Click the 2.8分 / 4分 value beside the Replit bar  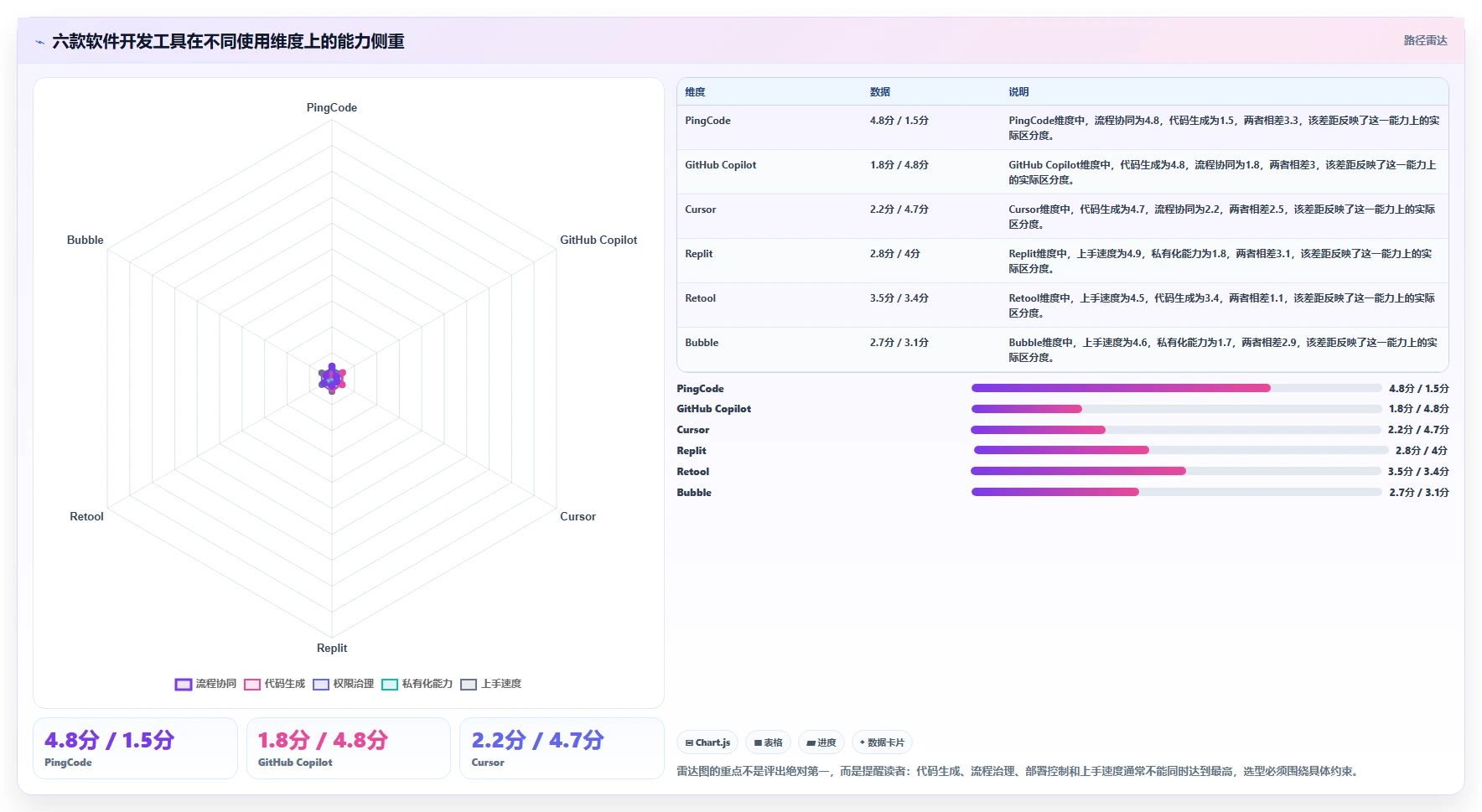[1422, 451]
